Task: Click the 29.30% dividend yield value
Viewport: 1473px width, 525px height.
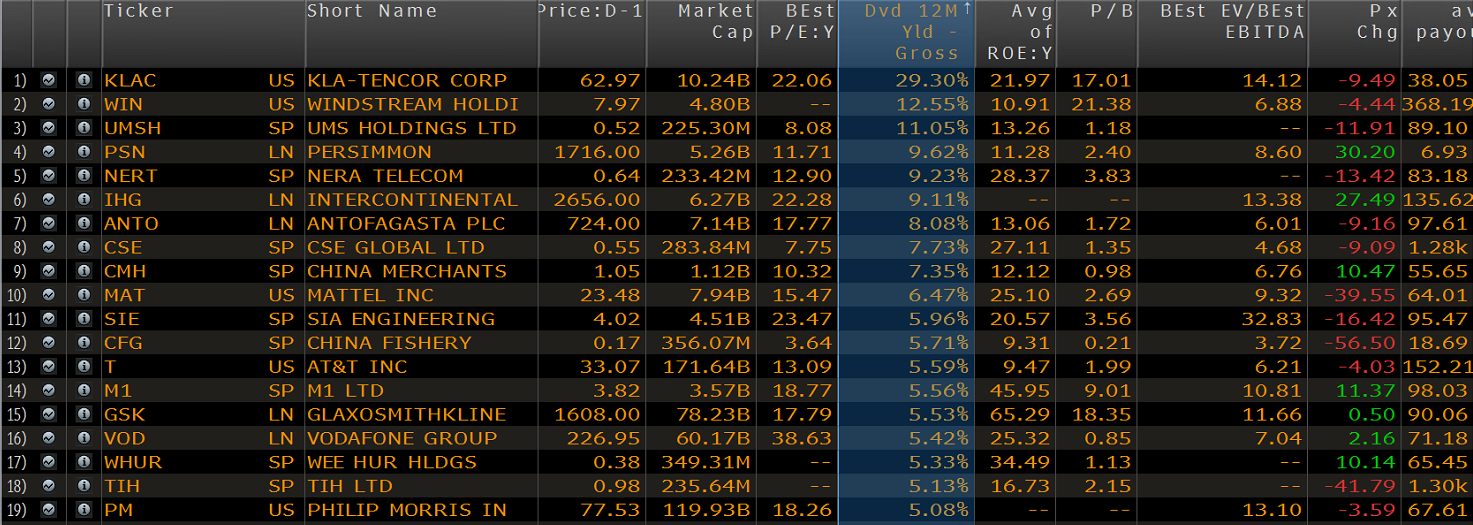Action: (x=932, y=80)
